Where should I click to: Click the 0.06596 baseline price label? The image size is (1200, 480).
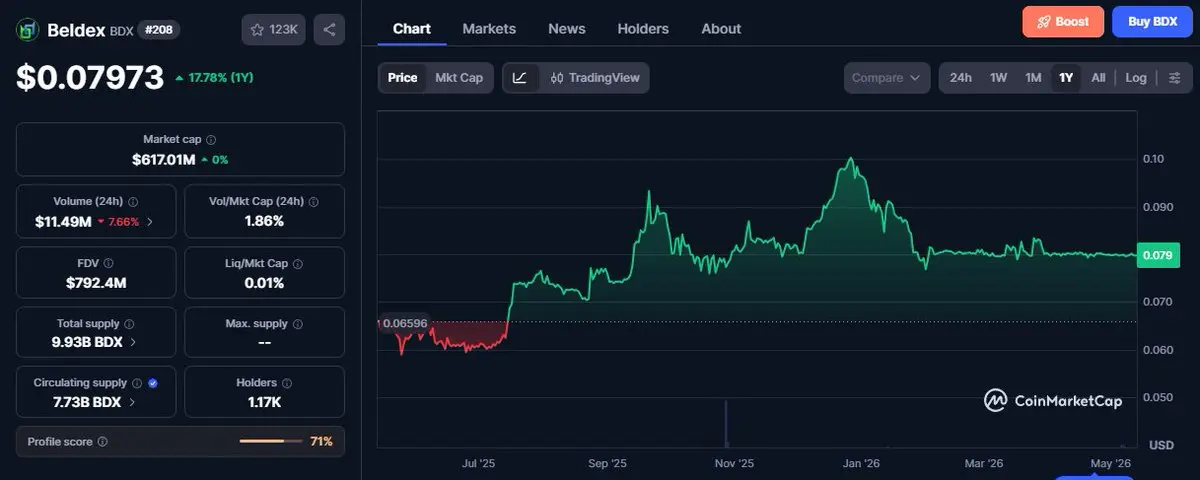[x=403, y=323]
